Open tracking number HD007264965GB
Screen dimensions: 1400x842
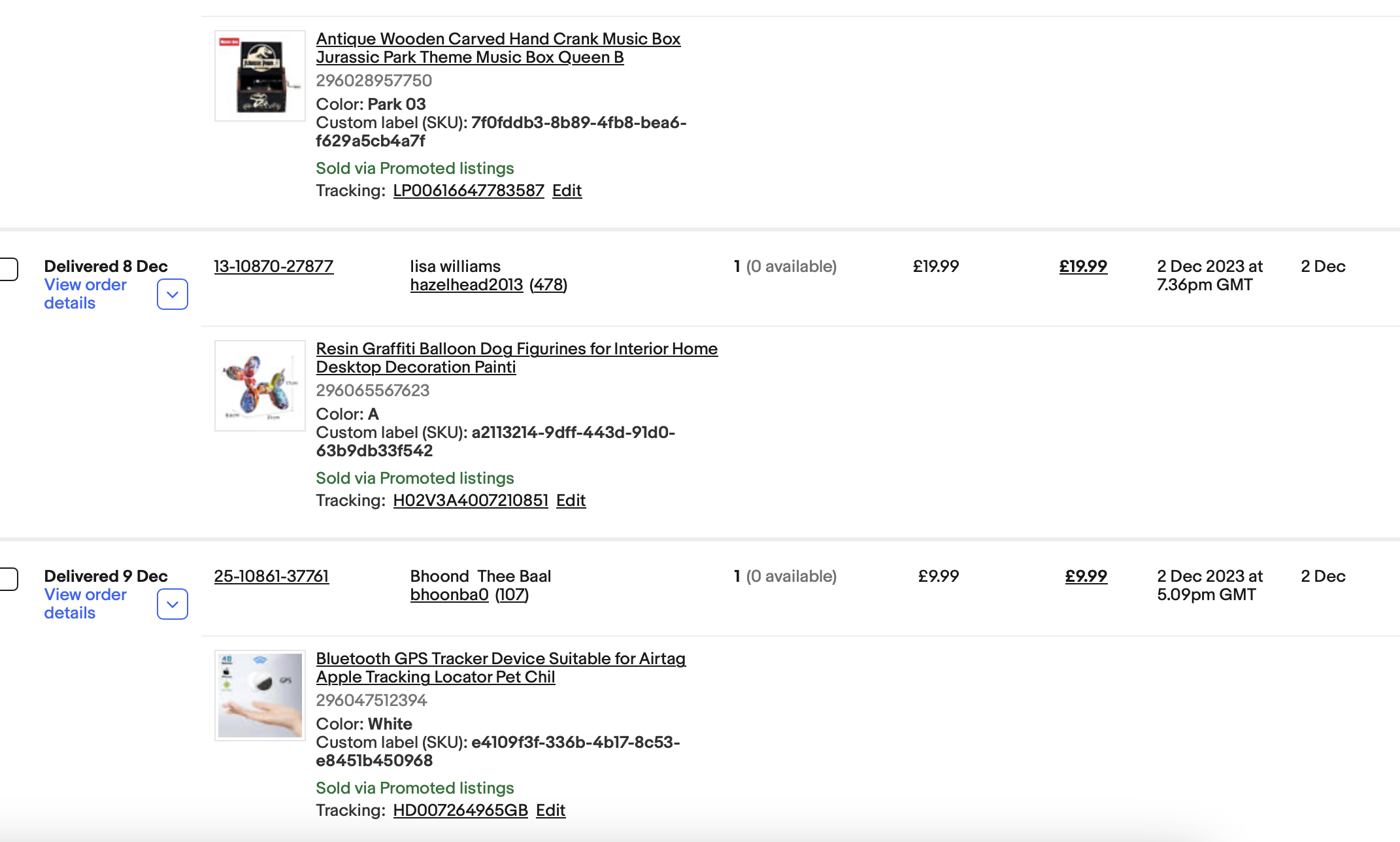pos(460,811)
